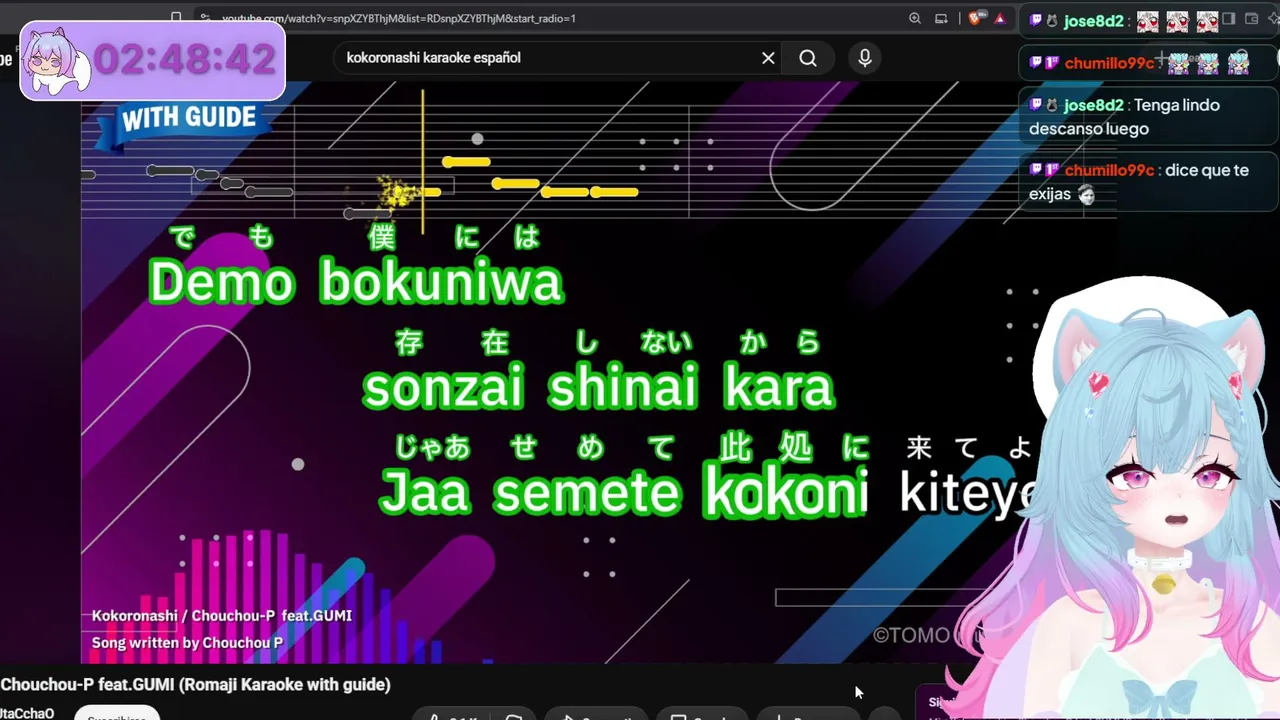Open the Brave Shields lion icon
This screenshot has height=720, width=1280.
975,18
